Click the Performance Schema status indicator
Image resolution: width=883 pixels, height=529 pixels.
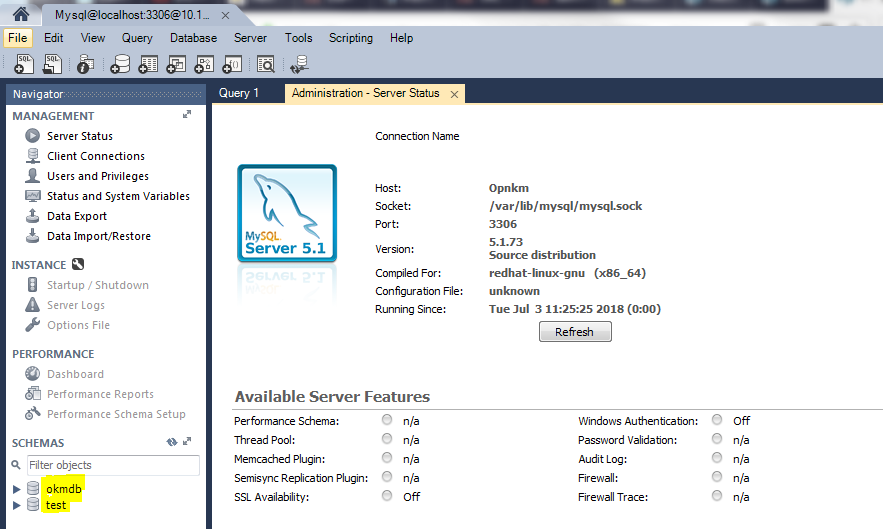pyautogui.click(x=387, y=421)
